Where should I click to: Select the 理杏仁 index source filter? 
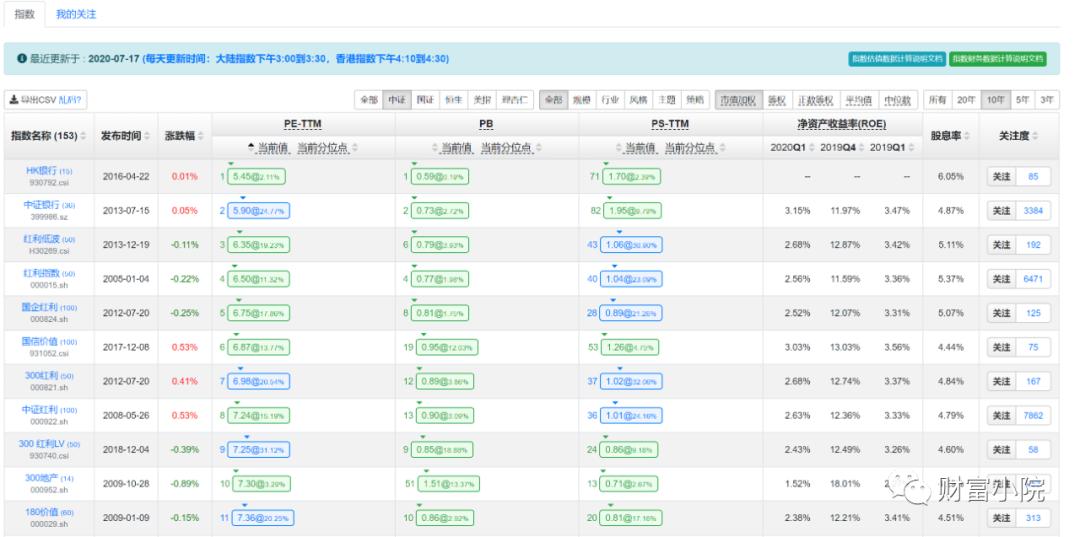(x=515, y=100)
